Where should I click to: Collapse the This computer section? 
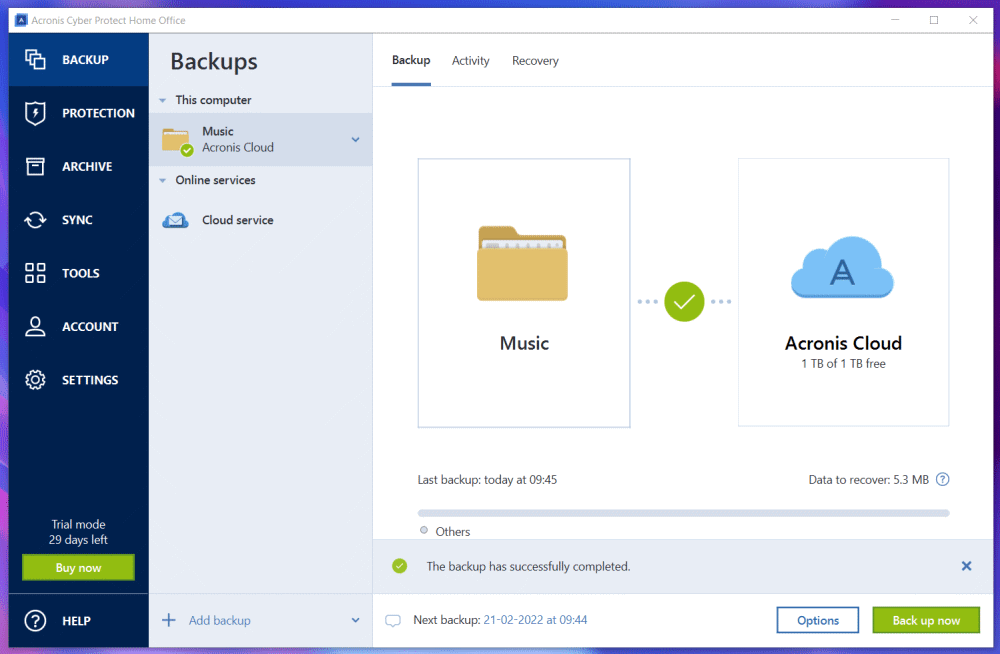163,100
